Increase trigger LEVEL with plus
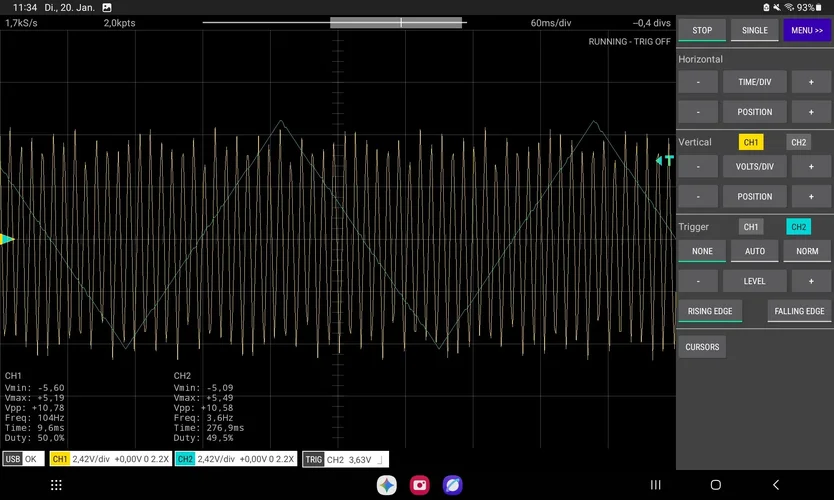834x500 pixels. [x=811, y=281]
